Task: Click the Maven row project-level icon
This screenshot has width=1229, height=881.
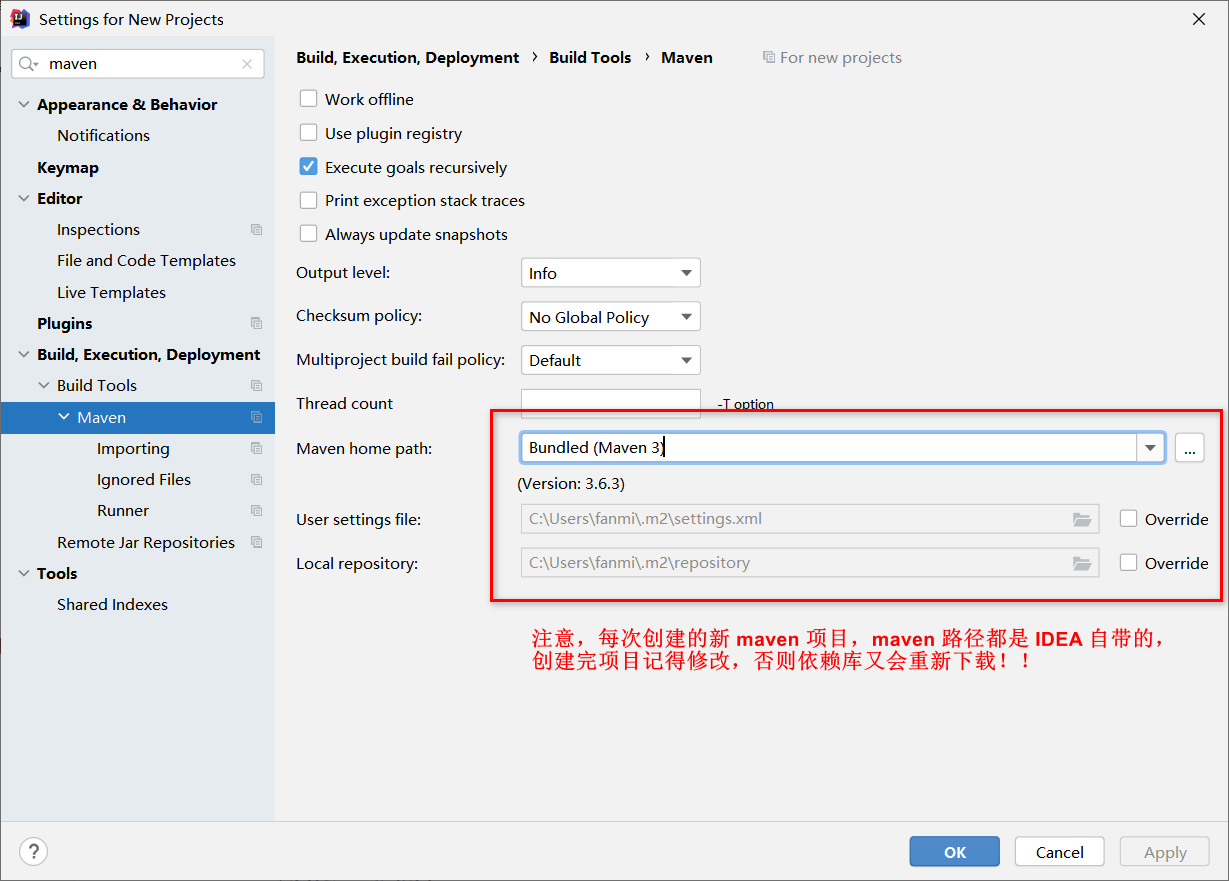Action: click(257, 417)
